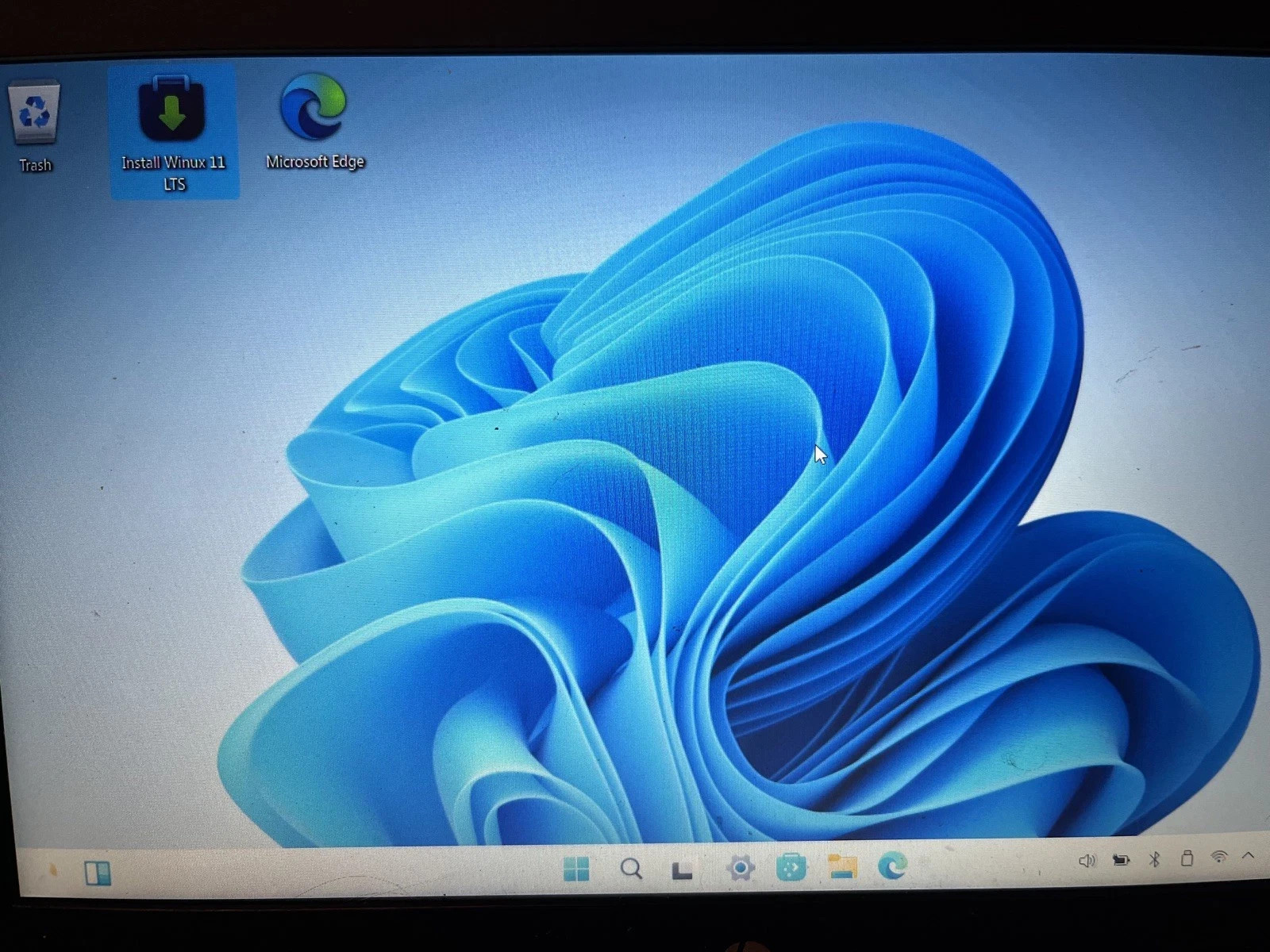Open the widgets panel icon in taskbar

point(98,873)
